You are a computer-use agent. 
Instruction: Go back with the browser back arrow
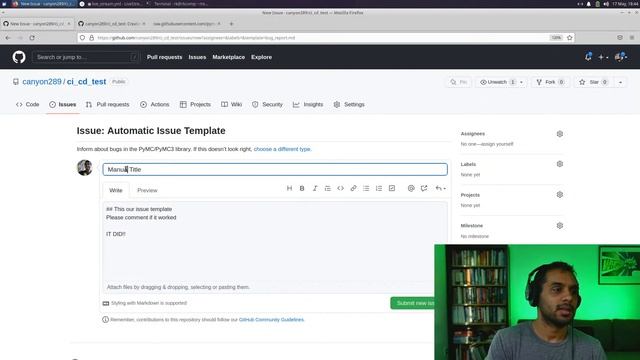[8, 38]
